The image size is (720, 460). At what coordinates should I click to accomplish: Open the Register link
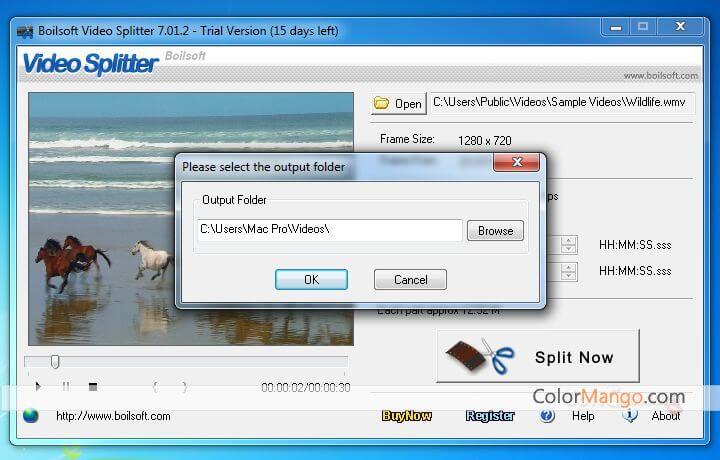pyautogui.click(x=490, y=415)
